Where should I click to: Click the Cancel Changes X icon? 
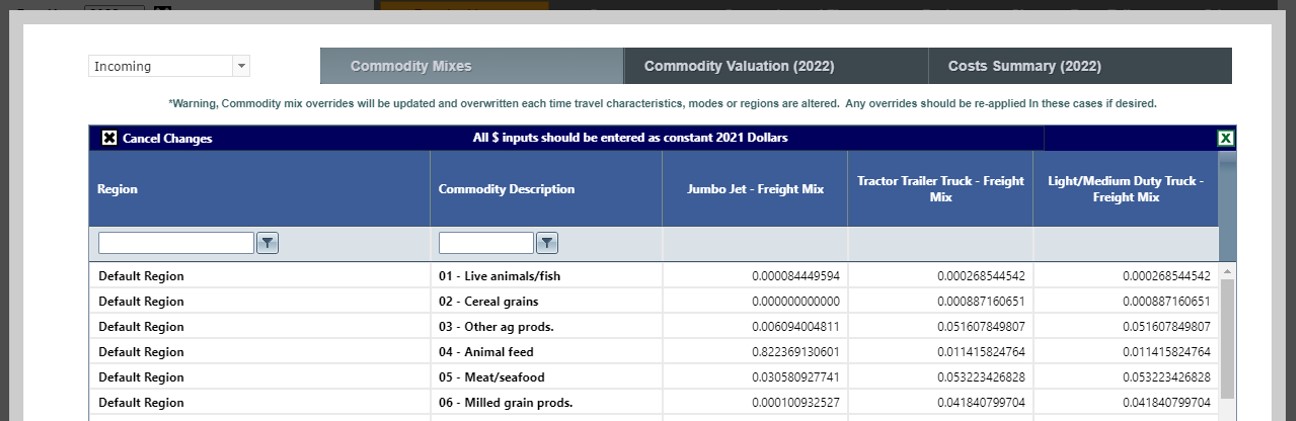[x=110, y=138]
